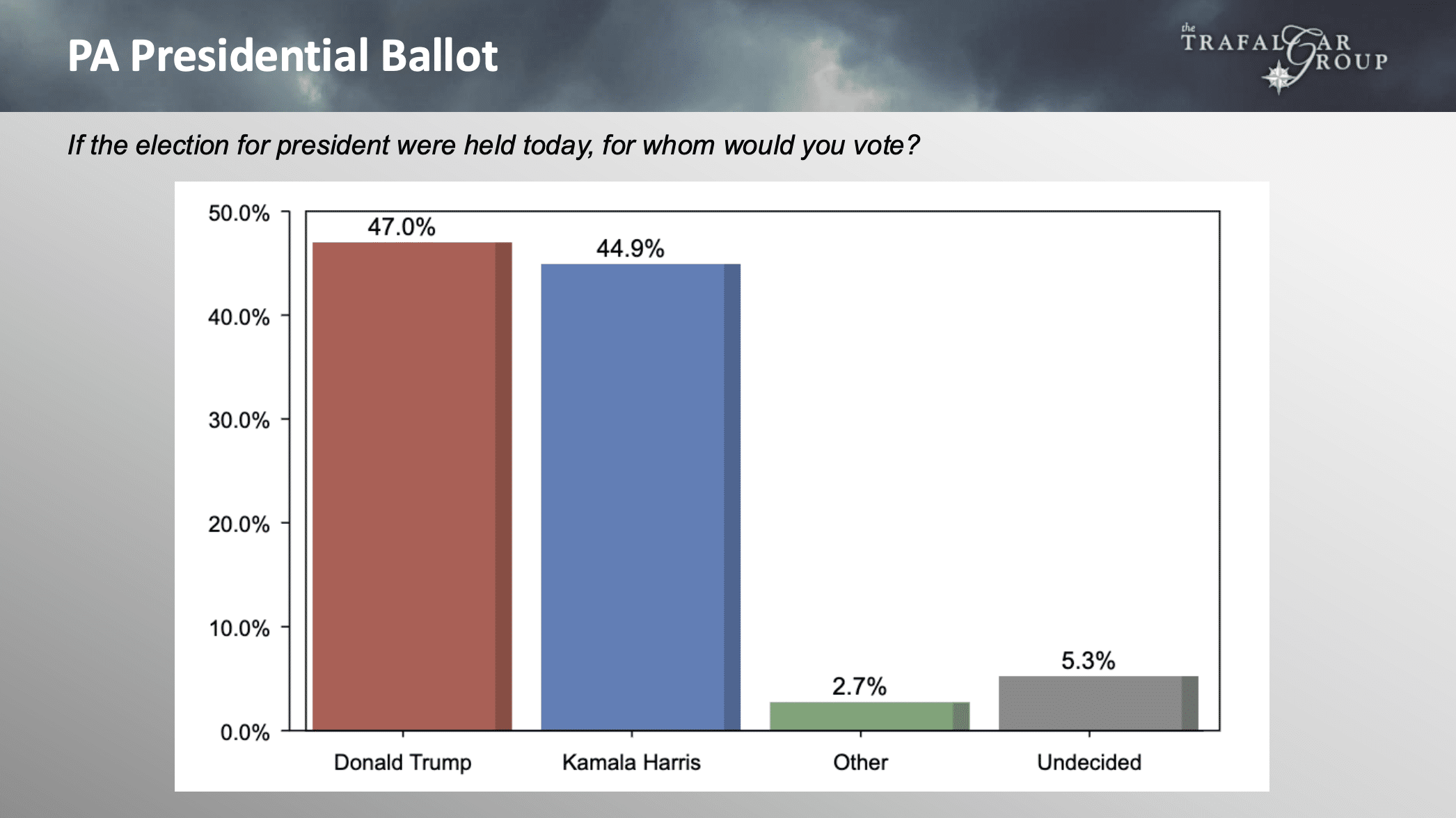This screenshot has height=818, width=1456.
Task: Click the 50.0% y-axis tick label
Action: point(239,213)
